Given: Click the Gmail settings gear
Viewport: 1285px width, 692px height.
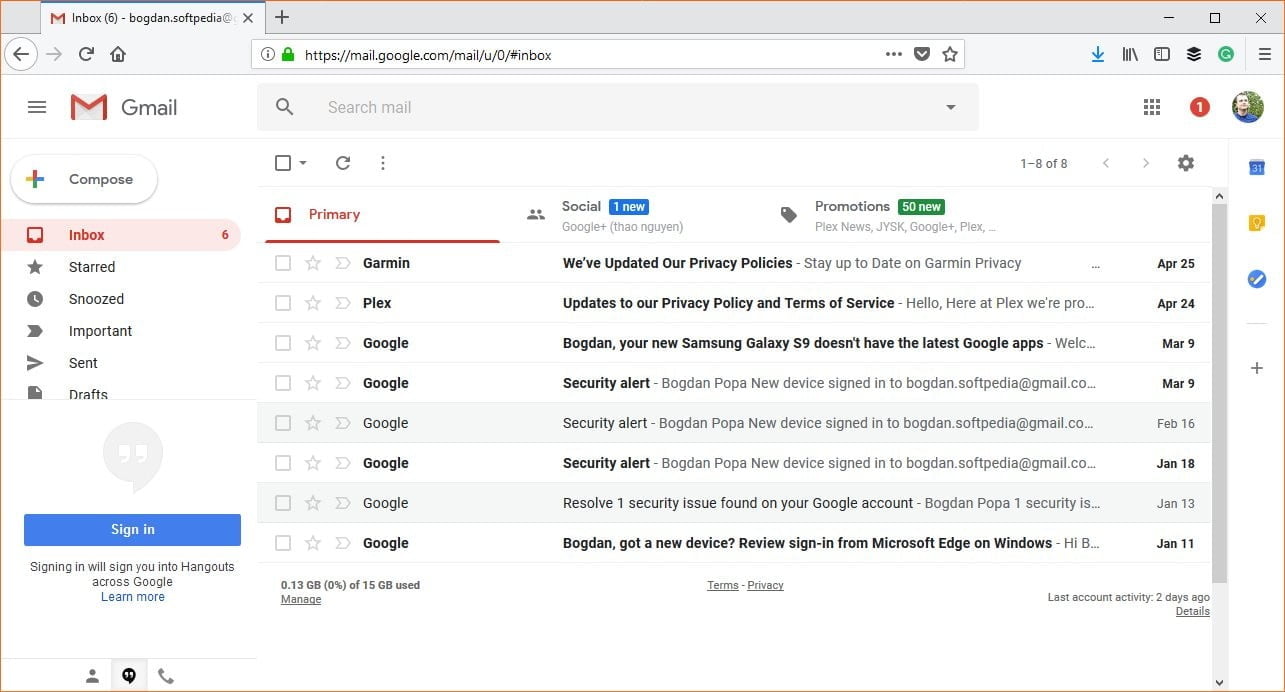Looking at the screenshot, I should click(1186, 162).
